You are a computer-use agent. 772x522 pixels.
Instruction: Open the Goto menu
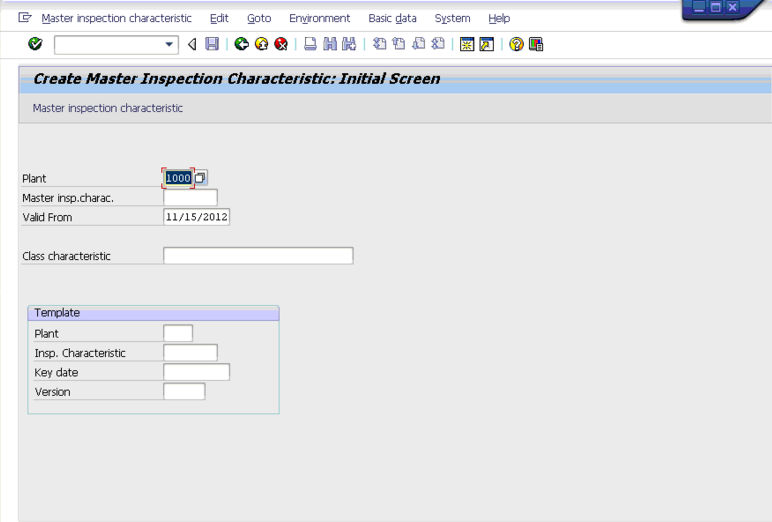pyautogui.click(x=259, y=18)
